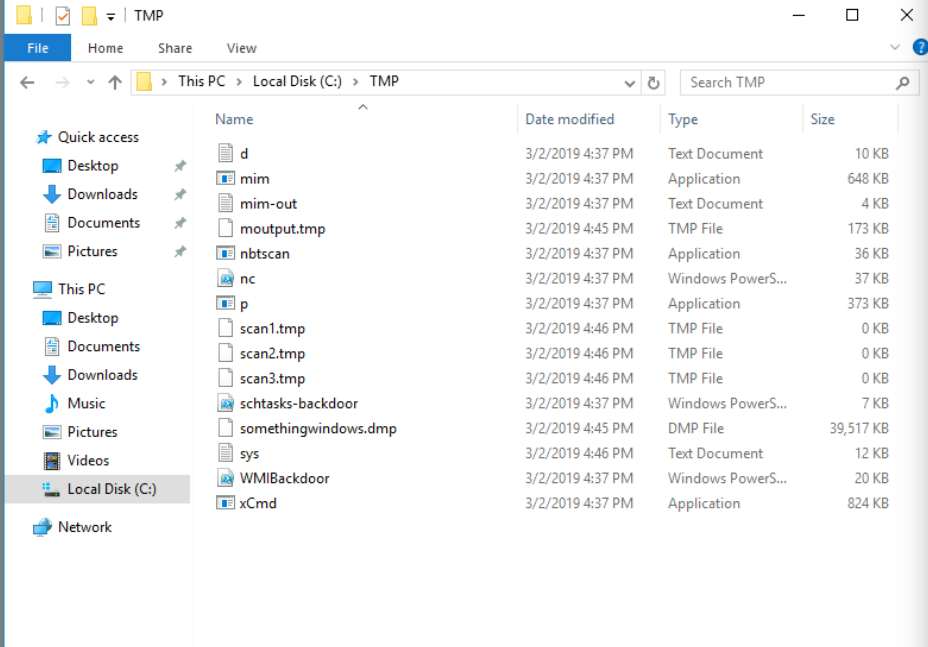Switch to the View ribbon tab
This screenshot has width=928, height=647.
(241, 47)
